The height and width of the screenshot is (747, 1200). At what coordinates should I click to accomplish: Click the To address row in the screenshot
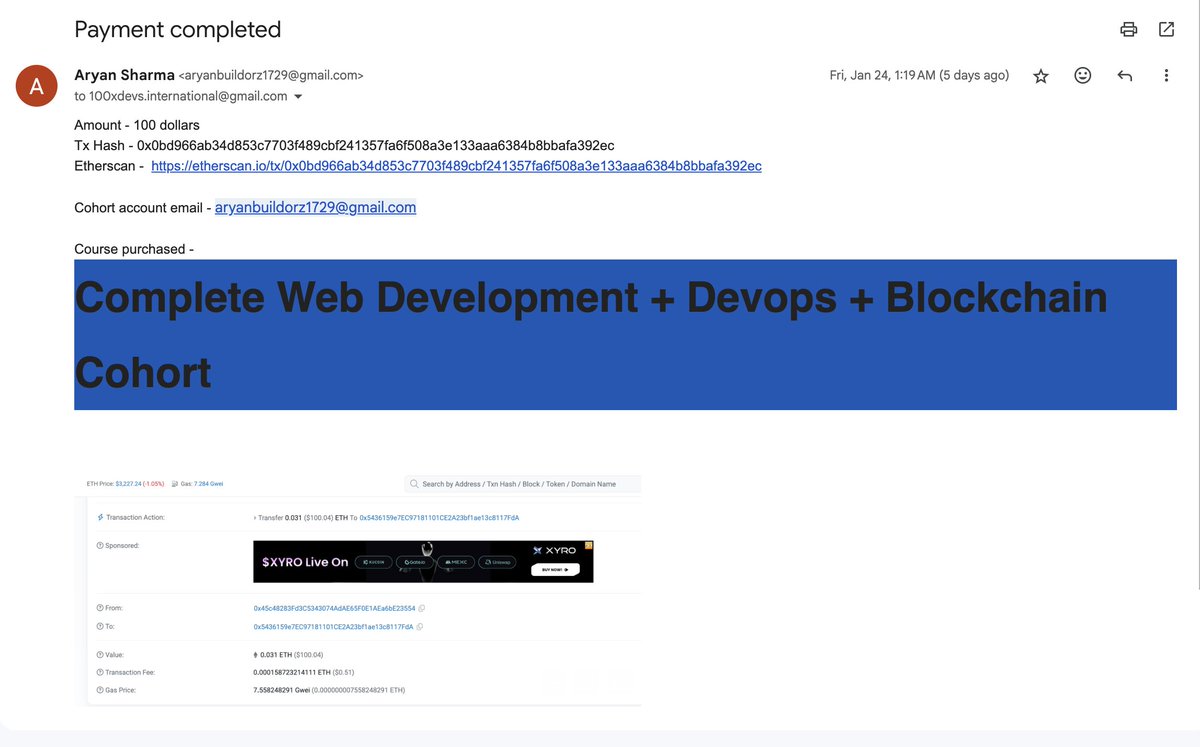point(334,627)
